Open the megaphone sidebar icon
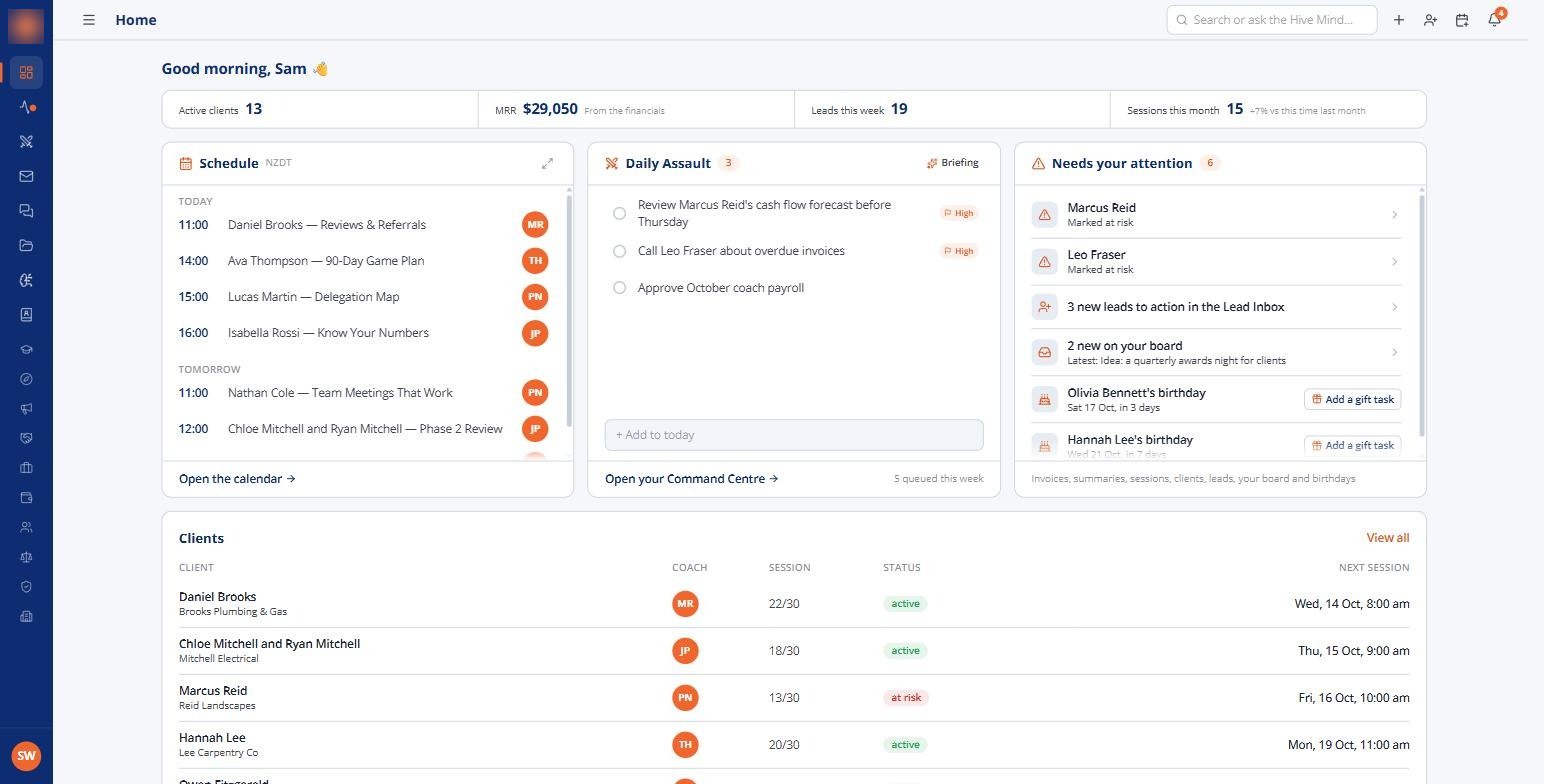This screenshot has height=784, width=1544. 26,408
